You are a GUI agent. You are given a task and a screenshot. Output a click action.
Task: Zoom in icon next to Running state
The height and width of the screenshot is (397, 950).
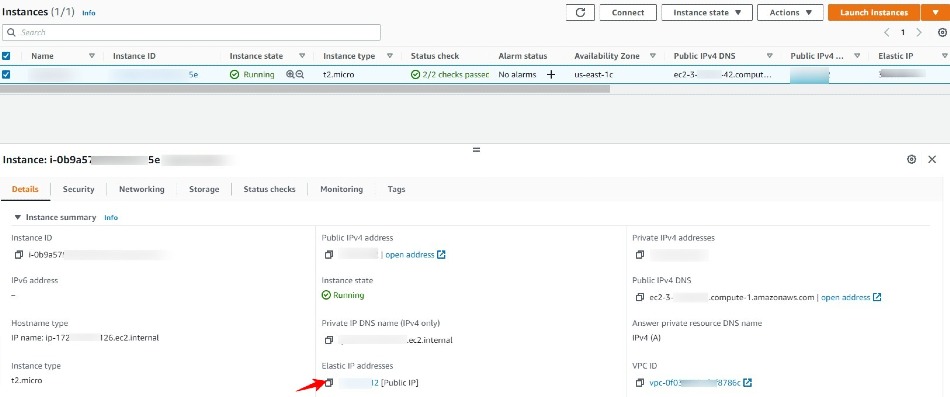290,75
